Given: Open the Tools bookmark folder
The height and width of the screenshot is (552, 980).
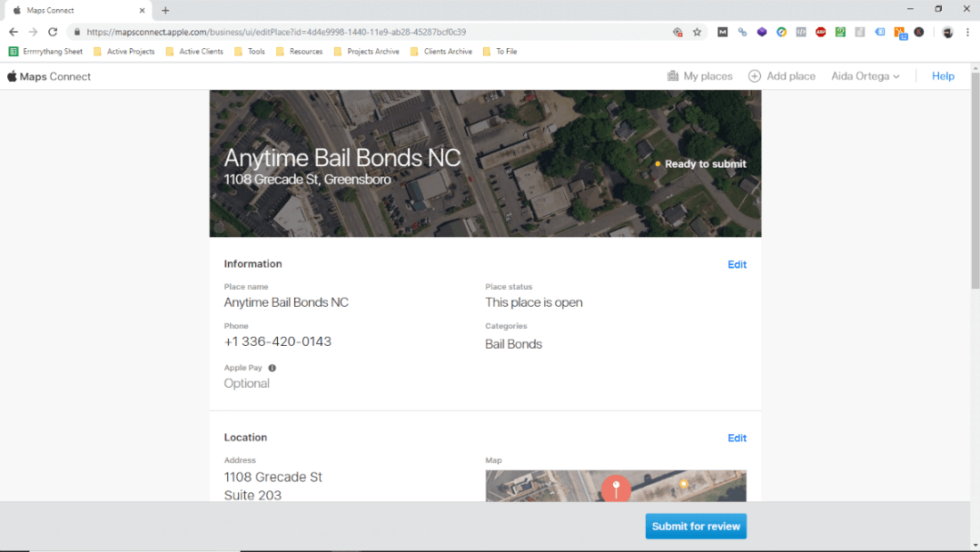Looking at the screenshot, I should pyautogui.click(x=249, y=51).
